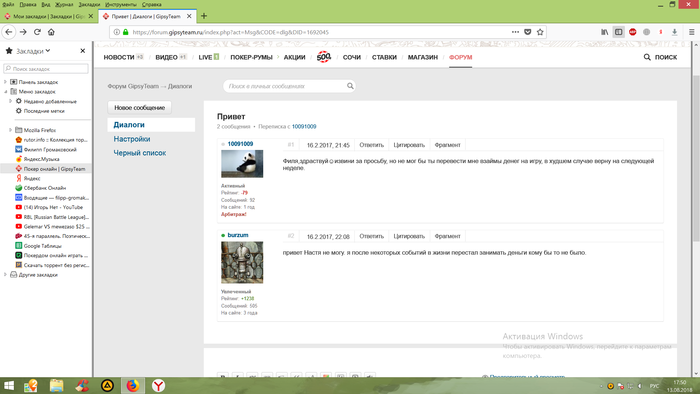Toggle the sidebar view icon
Image resolution: width=700 pixels, height=394 pixels.
(x=618, y=32)
